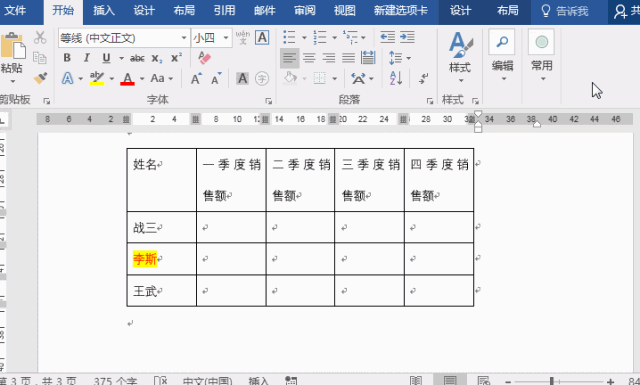Open the 审阅 ribbon tab
Screen dimensions: 640x385
(x=304, y=11)
